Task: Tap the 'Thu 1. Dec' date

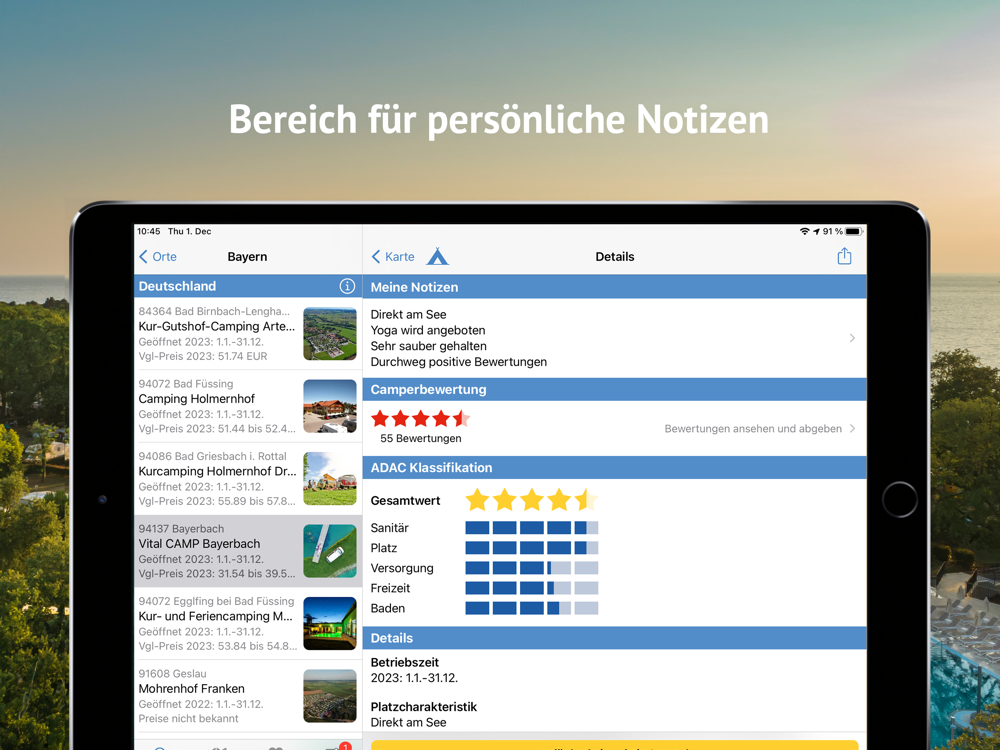Action: (x=189, y=232)
